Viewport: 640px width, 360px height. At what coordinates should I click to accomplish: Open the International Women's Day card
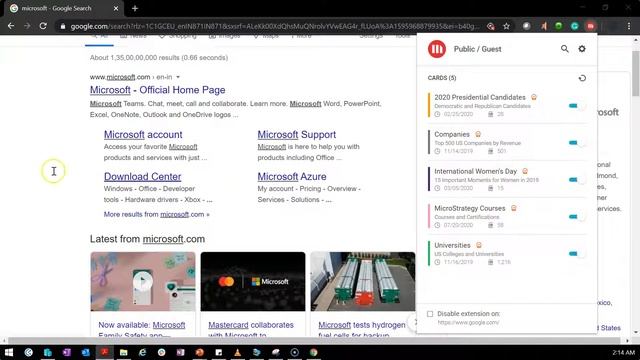pyautogui.click(x=507, y=179)
